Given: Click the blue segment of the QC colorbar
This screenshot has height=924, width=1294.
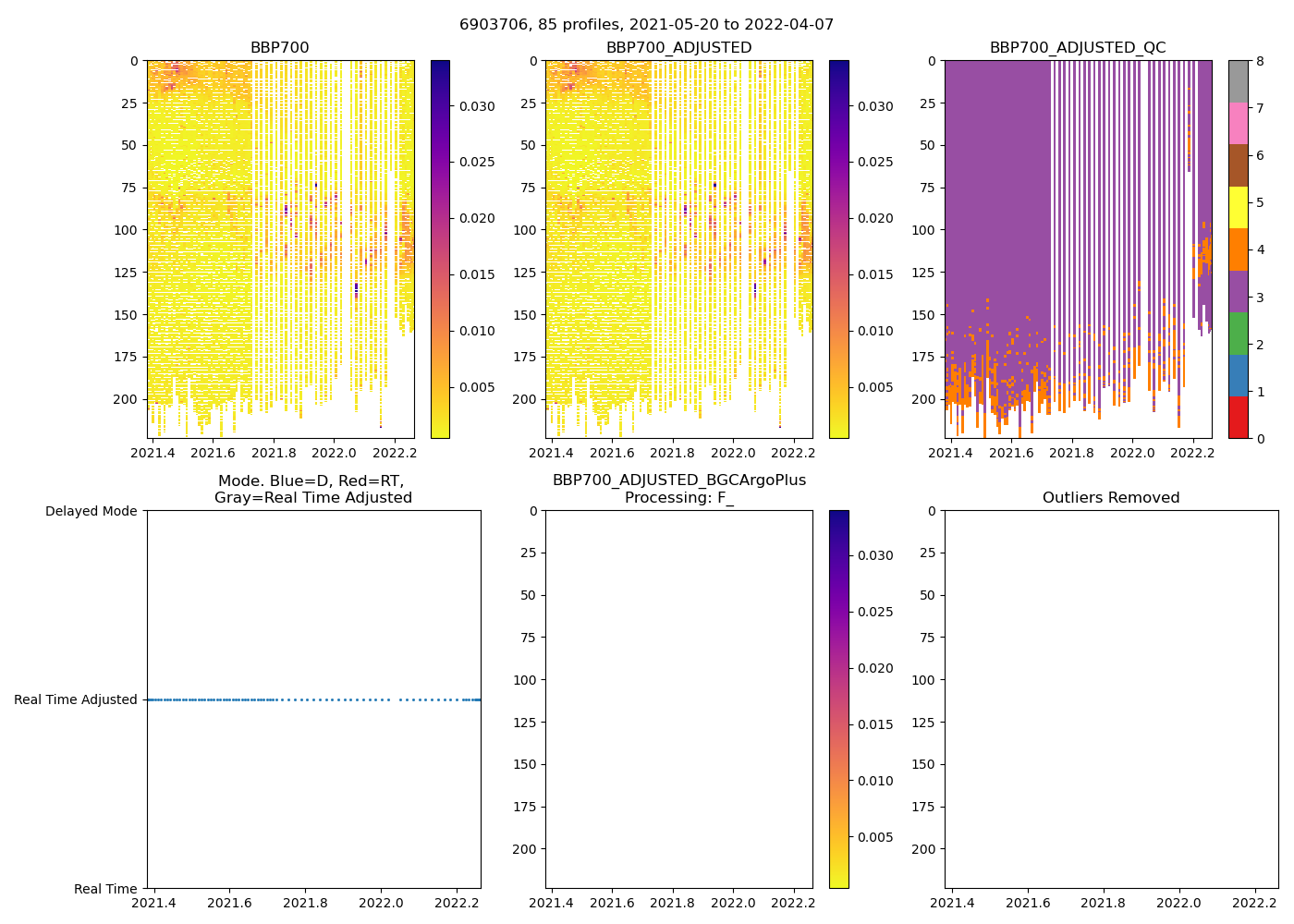Looking at the screenshot, I should pyautogui.click(x=1238, y=375).
